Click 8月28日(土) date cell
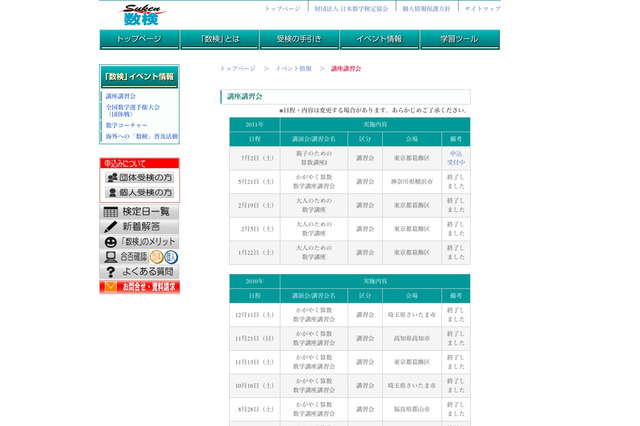Image resolution: width=640 pixels, height=426 pixels. [x=255, y=409]
